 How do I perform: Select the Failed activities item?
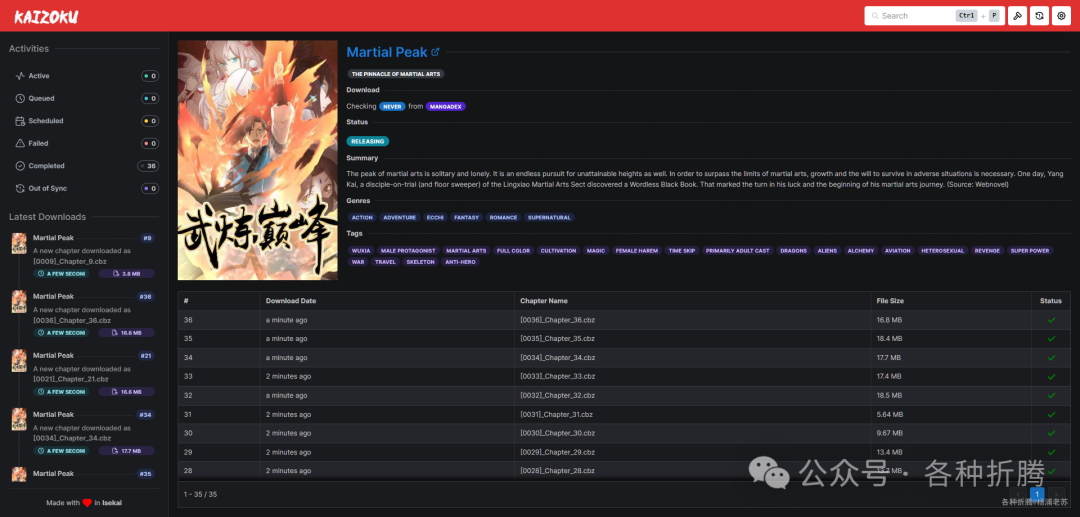[87, 143]
